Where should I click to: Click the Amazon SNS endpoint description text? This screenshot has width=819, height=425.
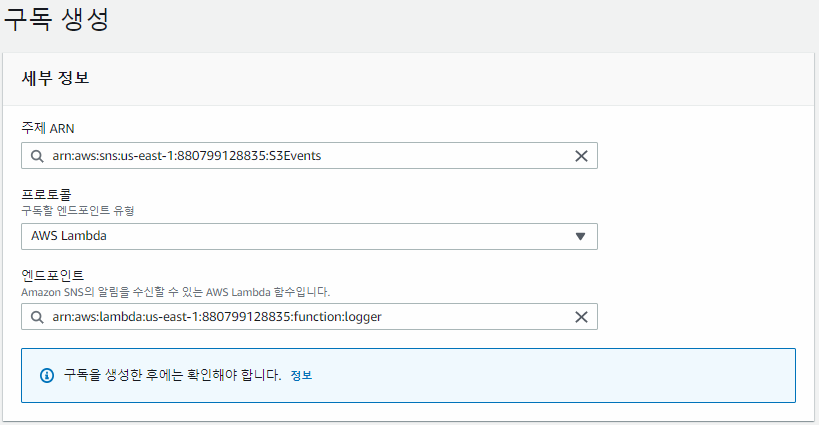pyautogui.click(x=176, y=292)
